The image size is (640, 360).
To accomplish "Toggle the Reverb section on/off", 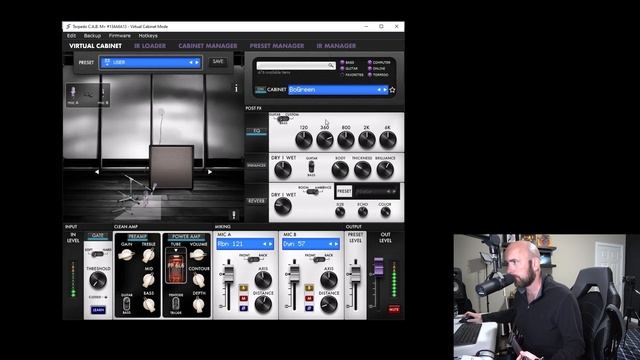I will pyautogui.click(x=256, y=201).
